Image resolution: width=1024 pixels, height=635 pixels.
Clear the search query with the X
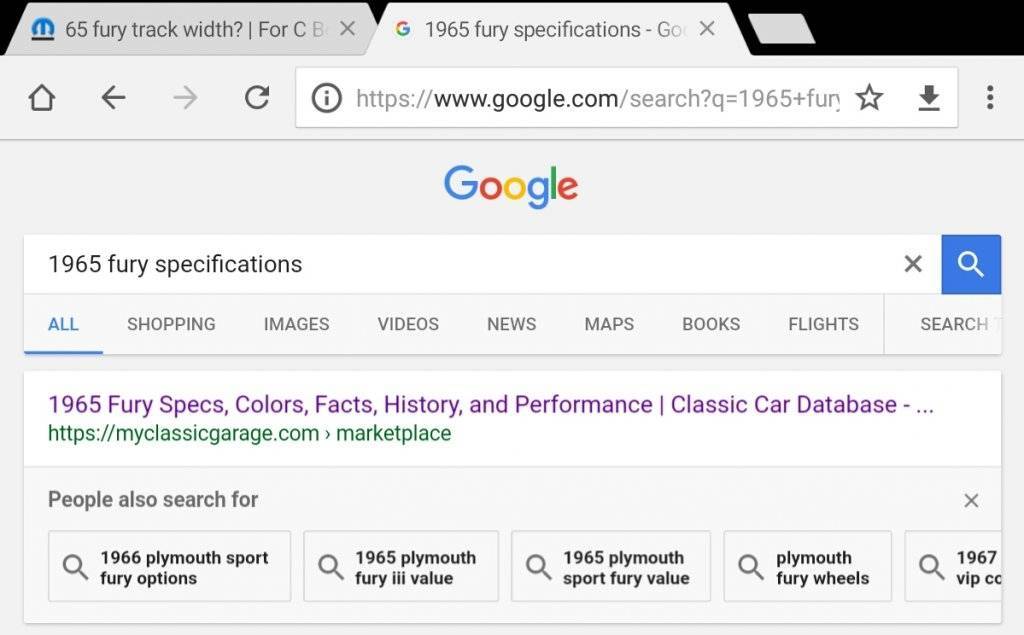[x=912, y=264]
